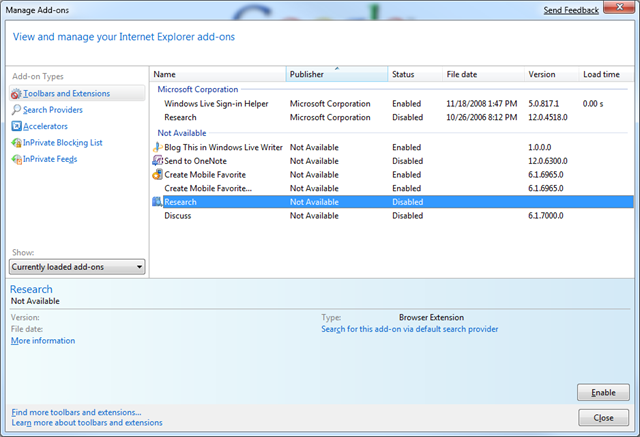Viewport: 640px width, 437px height.
Task: Select the InPrivate Blocking List category
Action: pyautogui.click(x=62, y=143)
